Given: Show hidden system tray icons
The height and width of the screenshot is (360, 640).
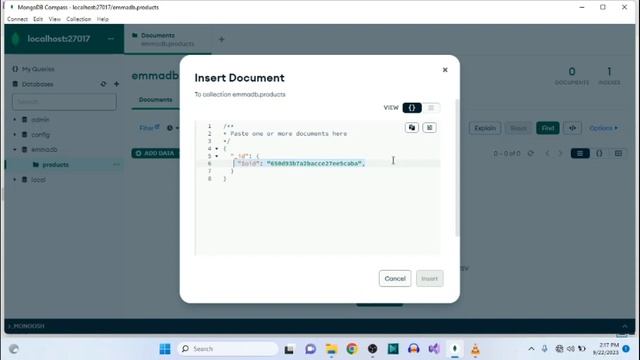Looking at the screenshot, I should [531, 349].
